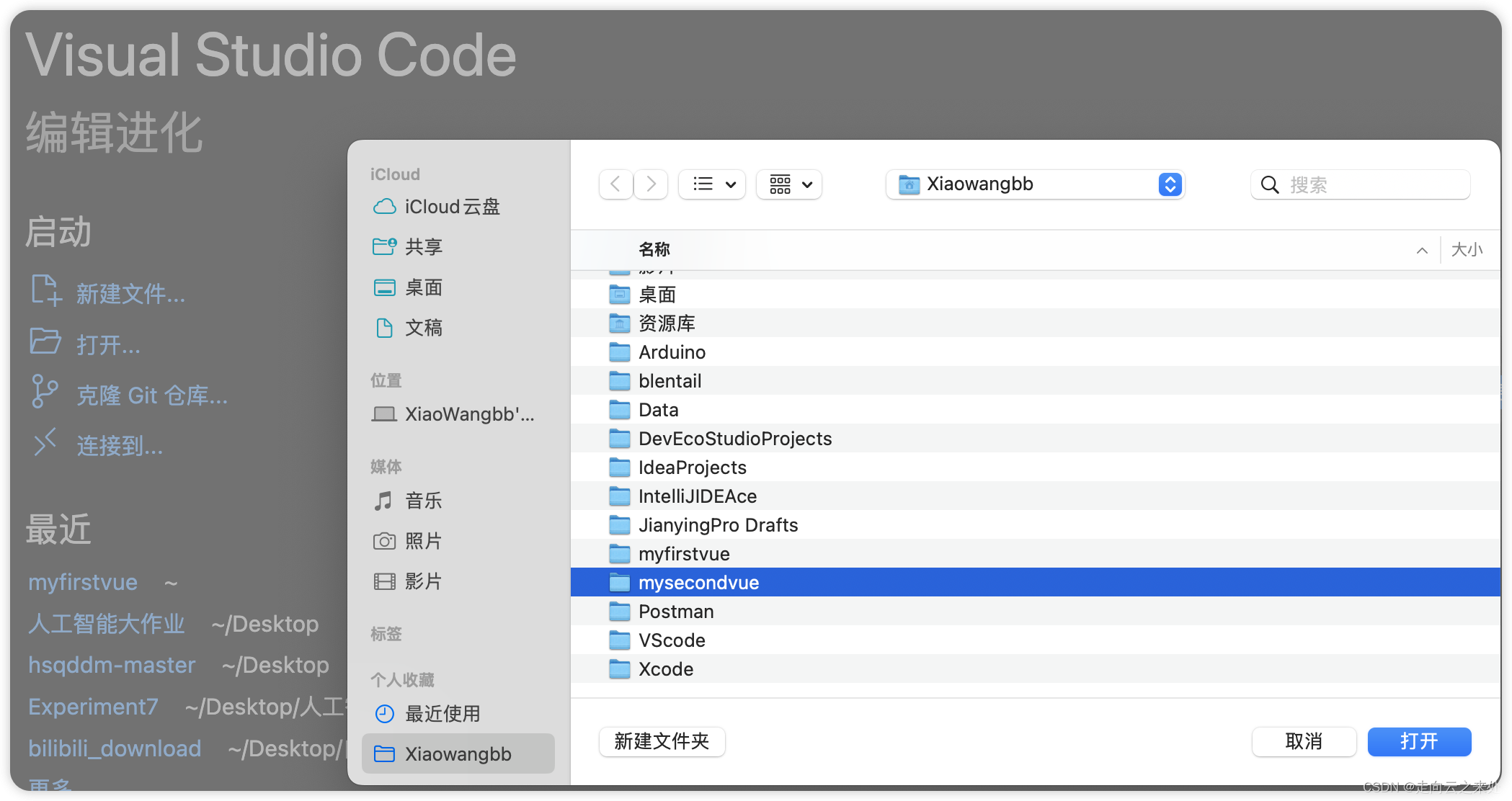Click the Size column header
The height and width of the screenshot is (801, 1512).
(x=1466, y=250)
